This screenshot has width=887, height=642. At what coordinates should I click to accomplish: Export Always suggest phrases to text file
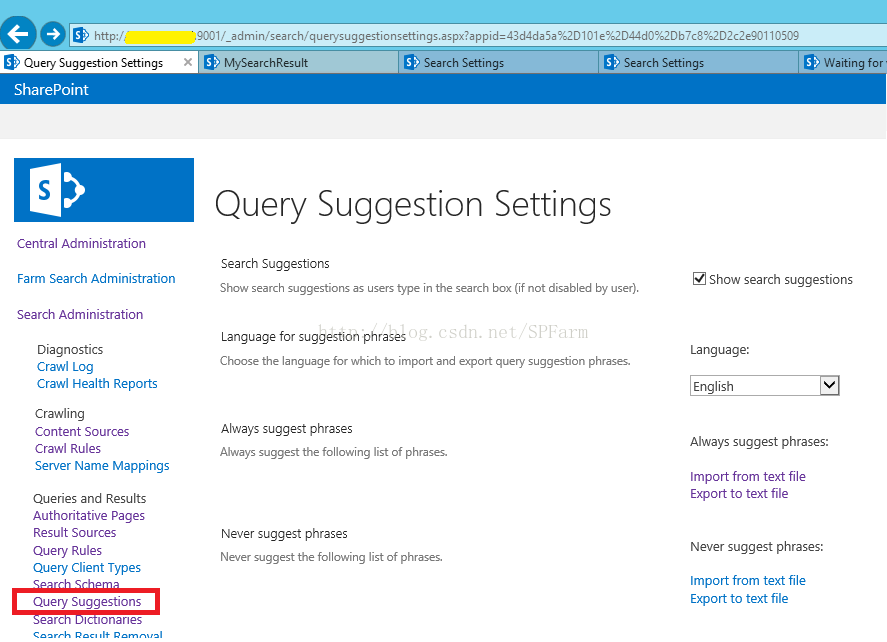[739, 494]
